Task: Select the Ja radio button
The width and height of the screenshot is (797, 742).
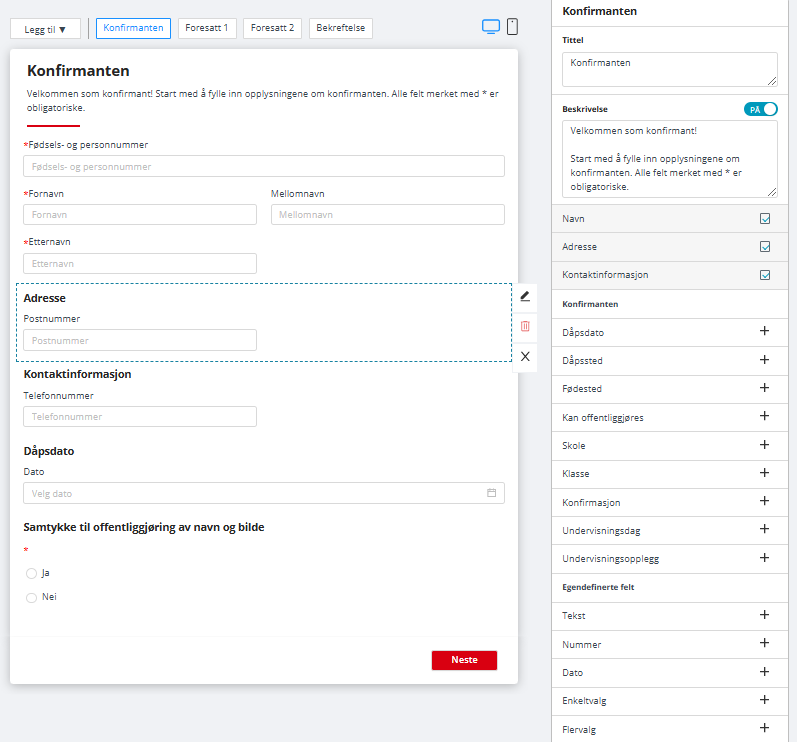Action: coord(31,573)
